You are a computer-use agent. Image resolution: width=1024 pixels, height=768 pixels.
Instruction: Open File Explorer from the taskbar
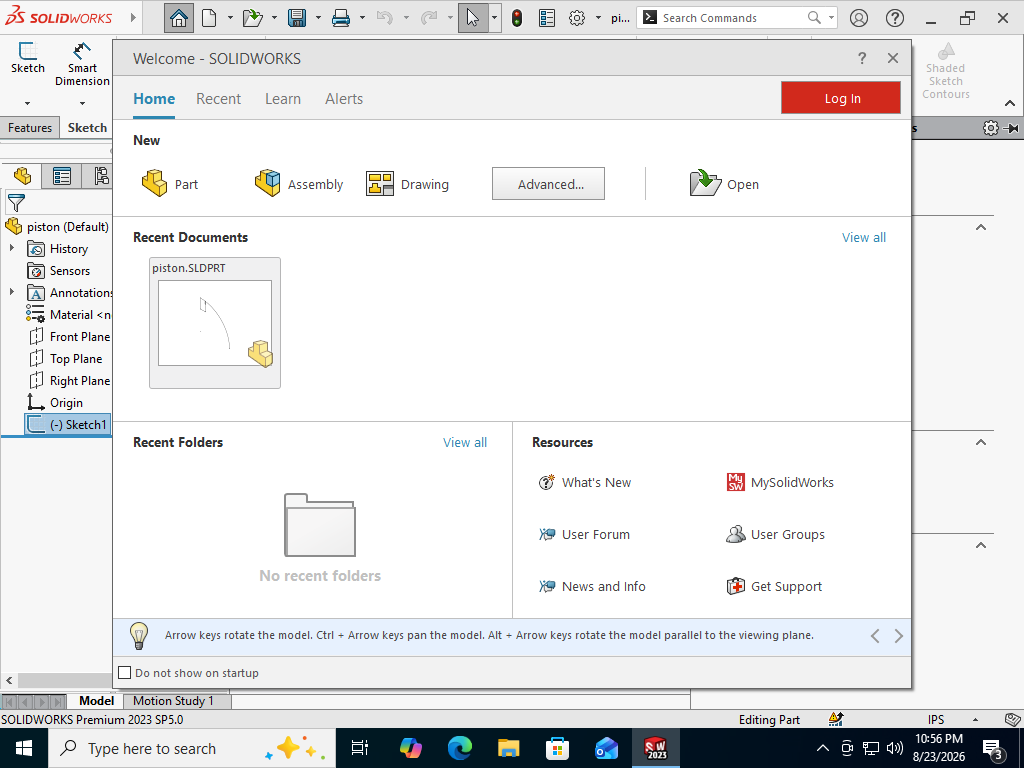click(508, 748)
